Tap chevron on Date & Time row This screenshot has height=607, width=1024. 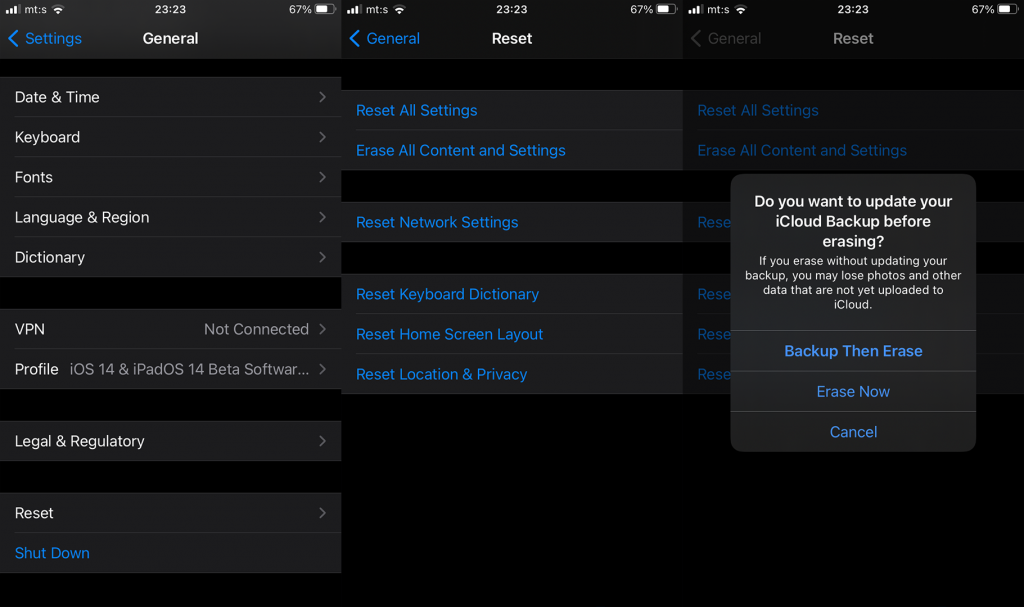[323, 97]
